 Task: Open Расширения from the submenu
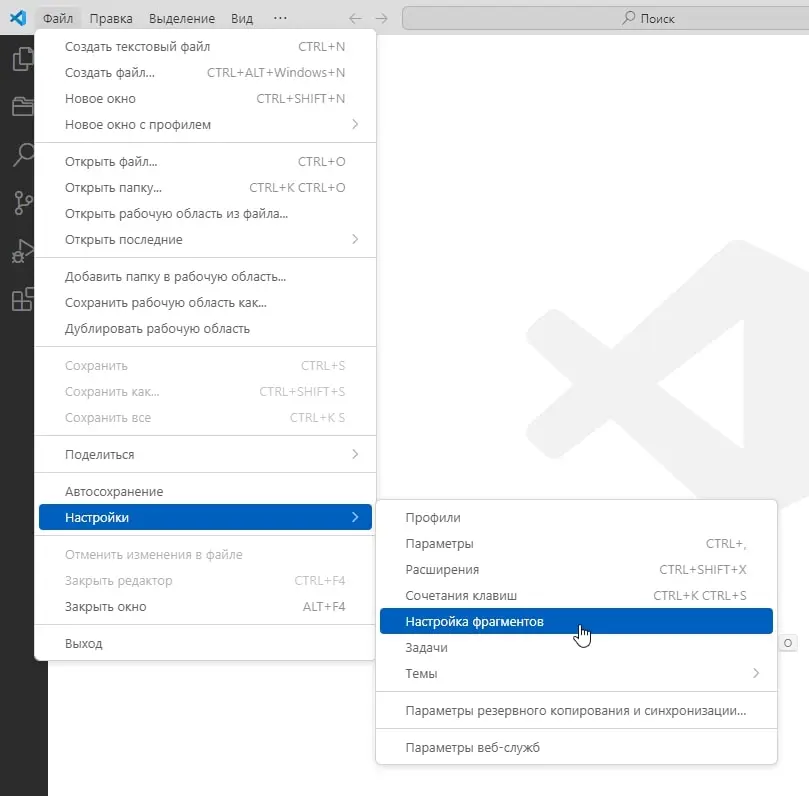tap(576, 570)
